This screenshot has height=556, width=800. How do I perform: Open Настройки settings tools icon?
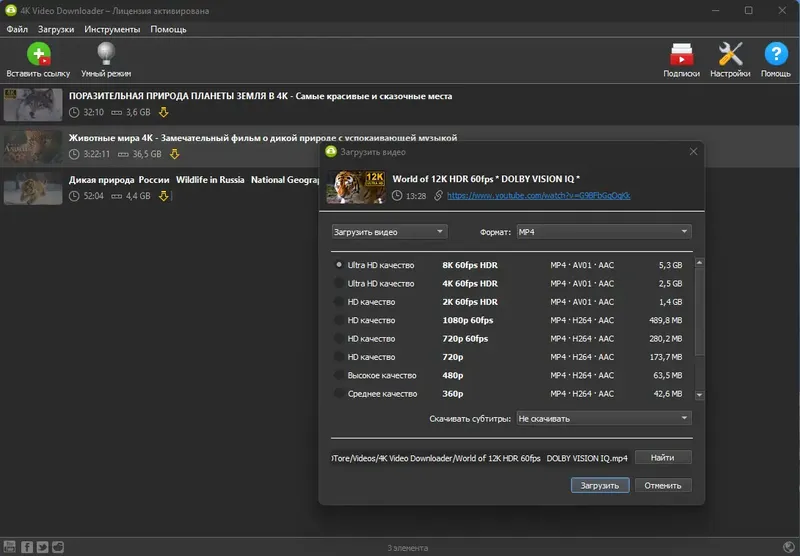click(x=730, y=54)
